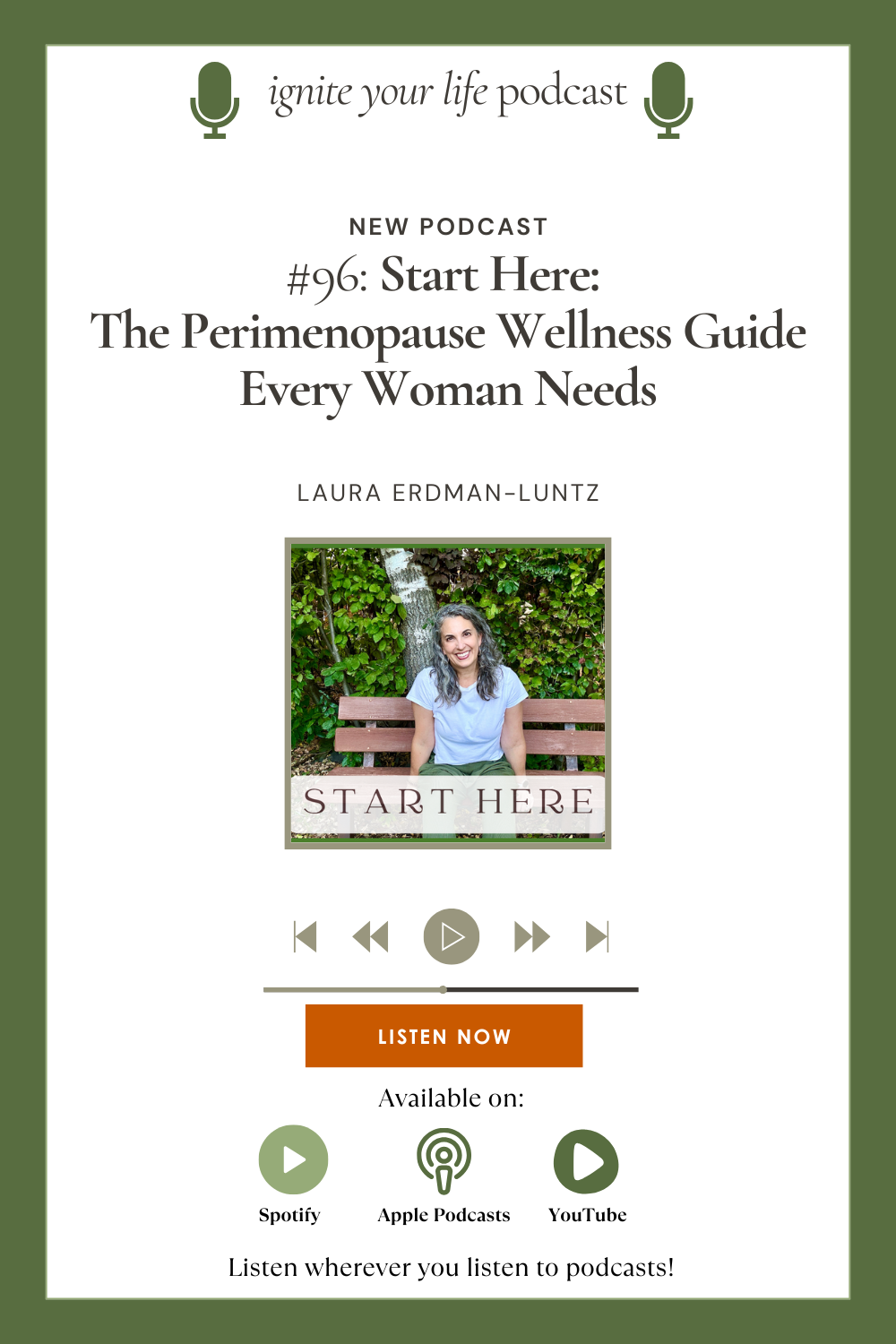Click the Spotify text label
Screen dimensions: 896x1344
tap(289, 1215)
